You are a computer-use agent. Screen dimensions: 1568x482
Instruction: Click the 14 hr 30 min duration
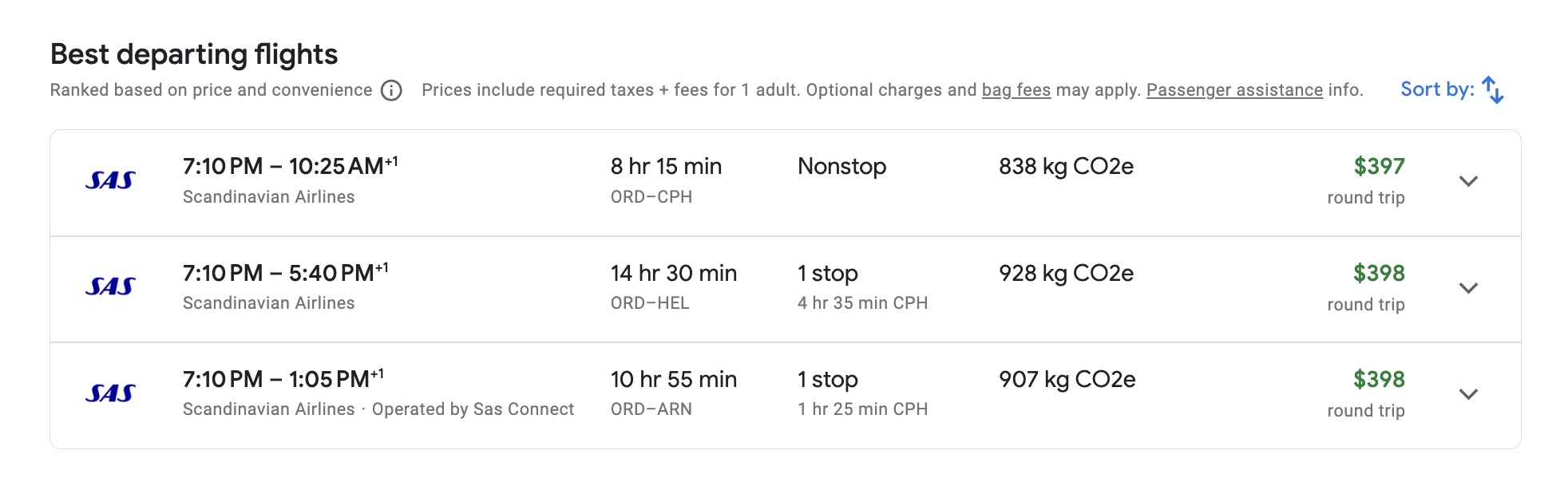point(673,274)
